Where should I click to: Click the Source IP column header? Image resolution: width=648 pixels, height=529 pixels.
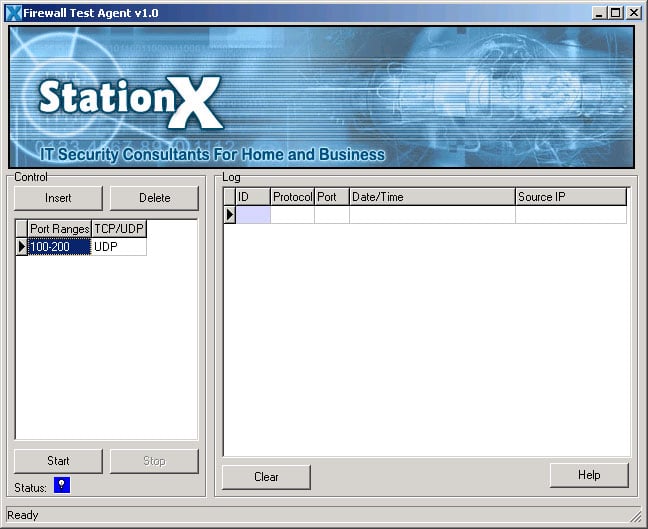pos(571,197)
